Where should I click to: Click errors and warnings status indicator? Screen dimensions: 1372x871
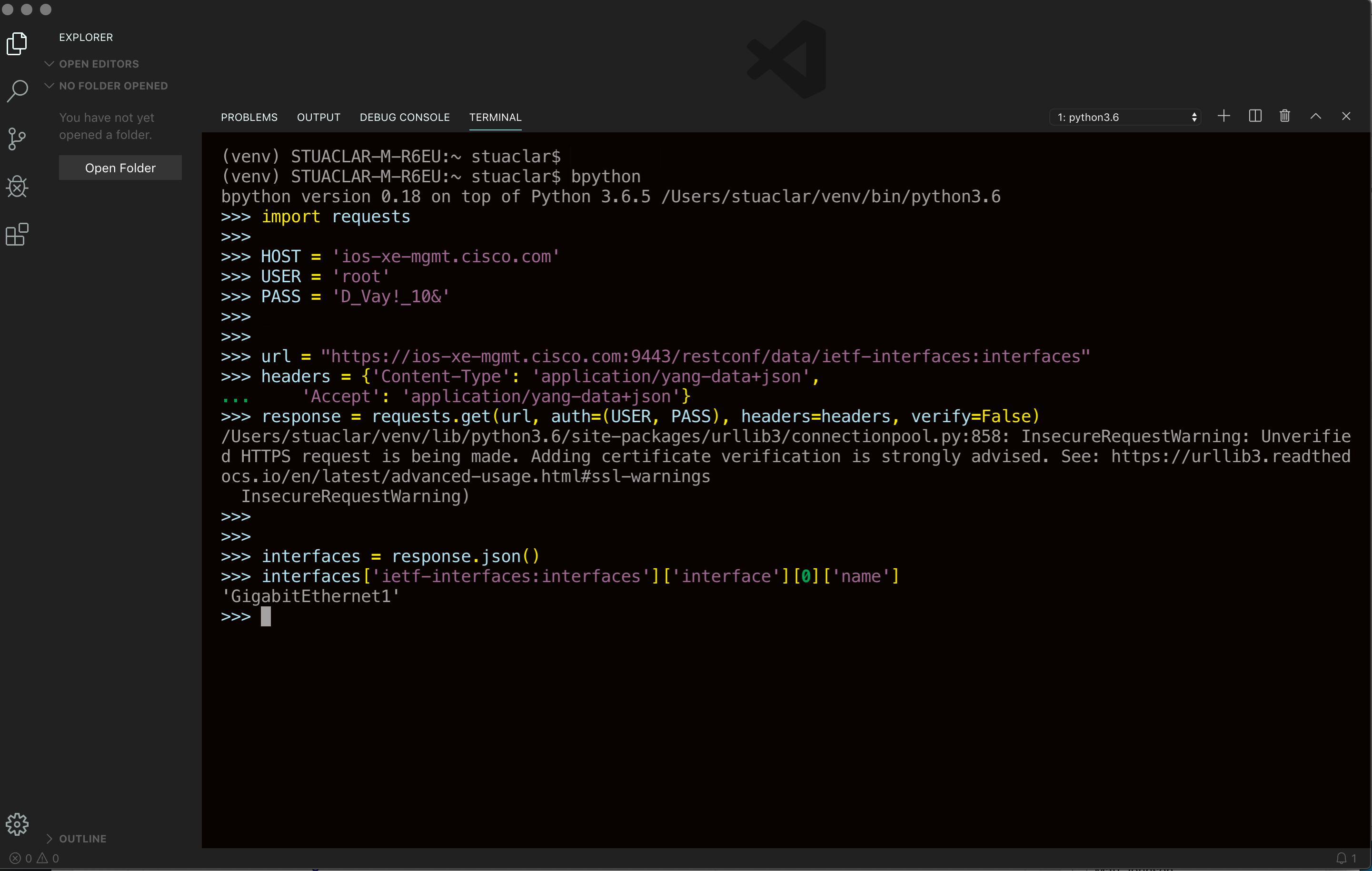34,858
